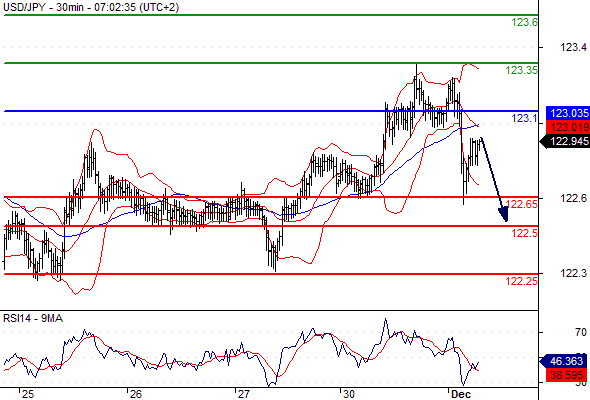Click the blue 46.363 RSI value tag
The image size is (590, 400).
point(565,361)
